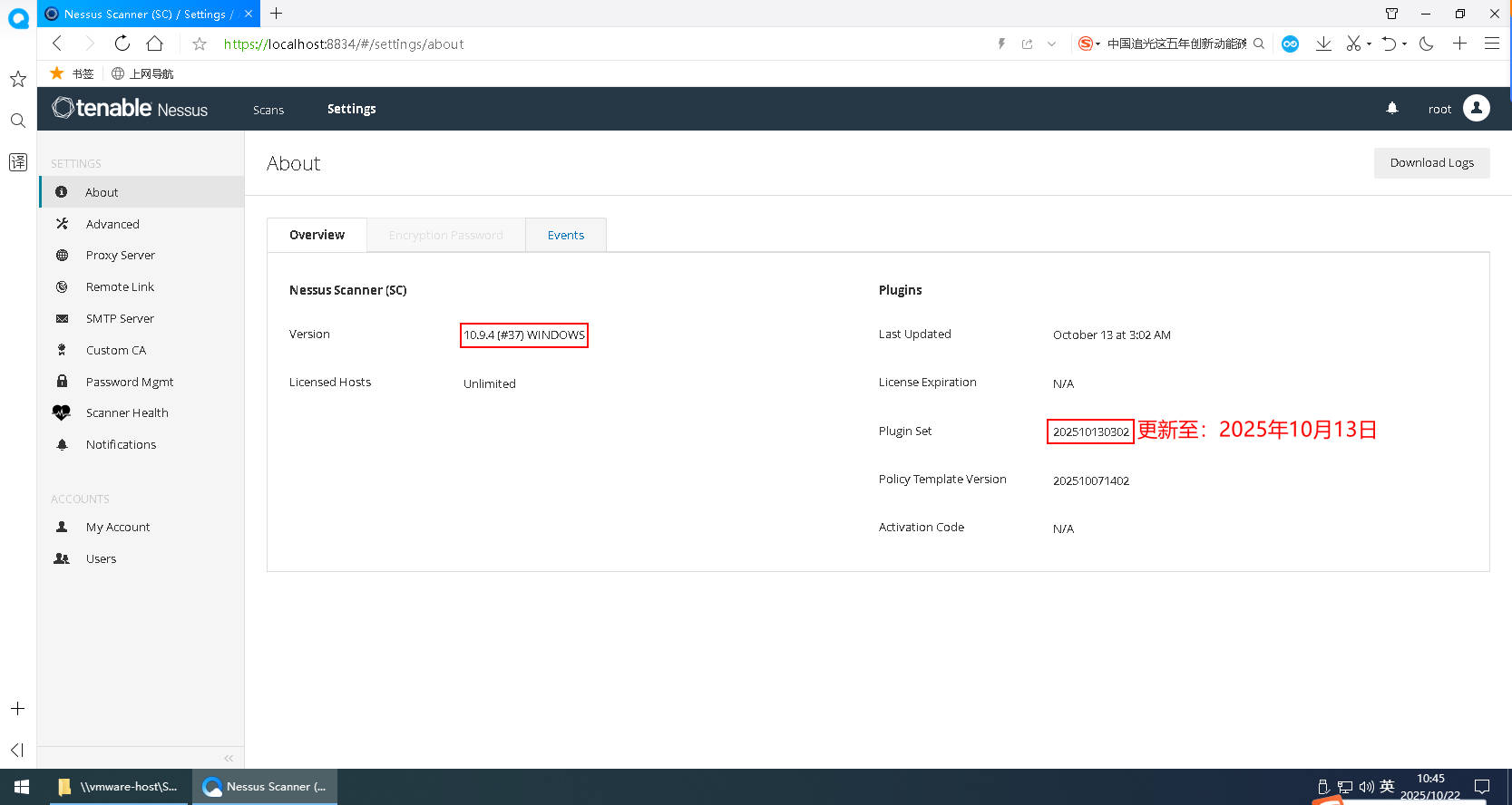Click the browser refresh icon
Screen dimensions: 1512x805
coord(122,44)
